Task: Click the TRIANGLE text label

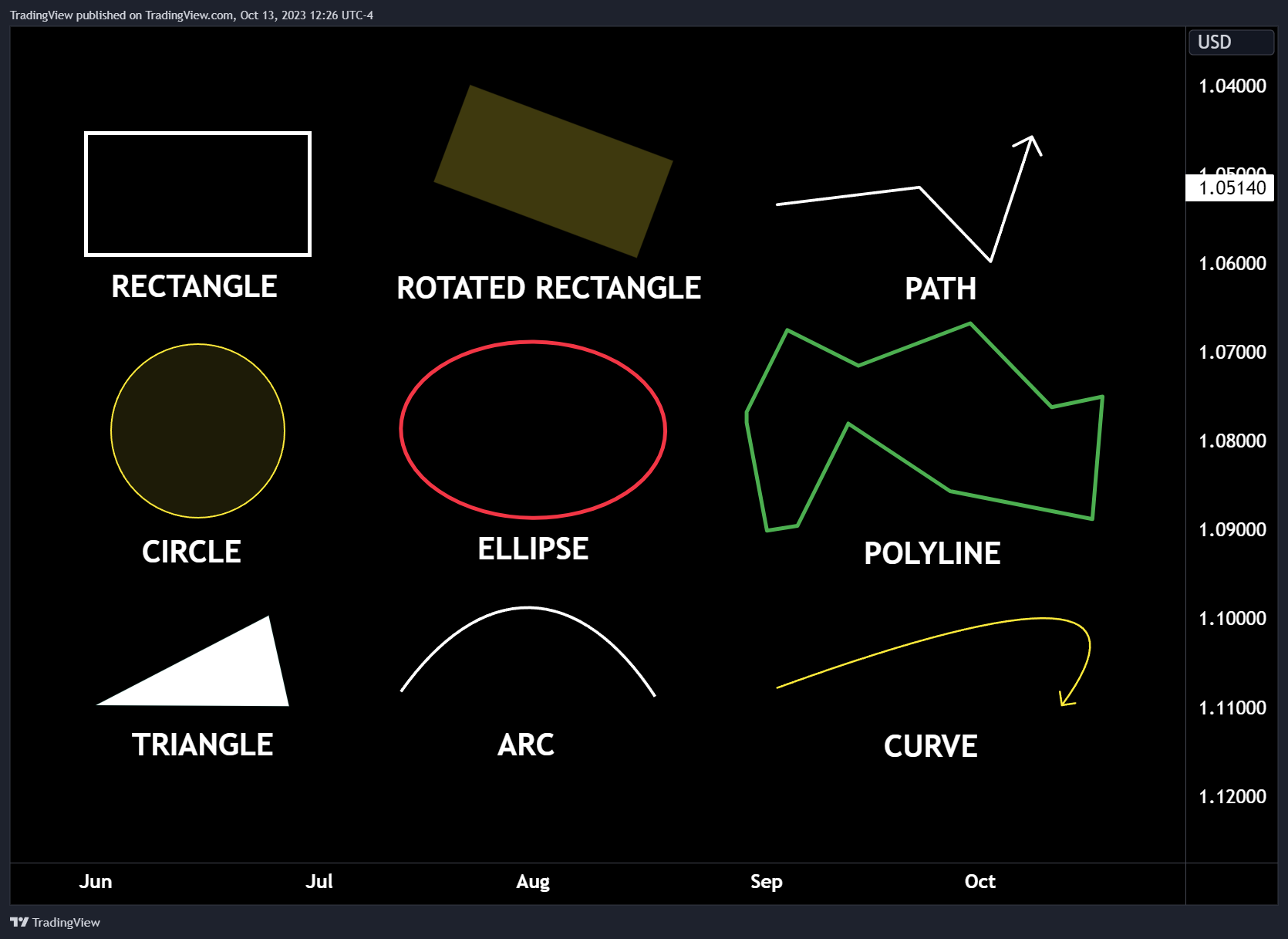Action: coord(202,745)
